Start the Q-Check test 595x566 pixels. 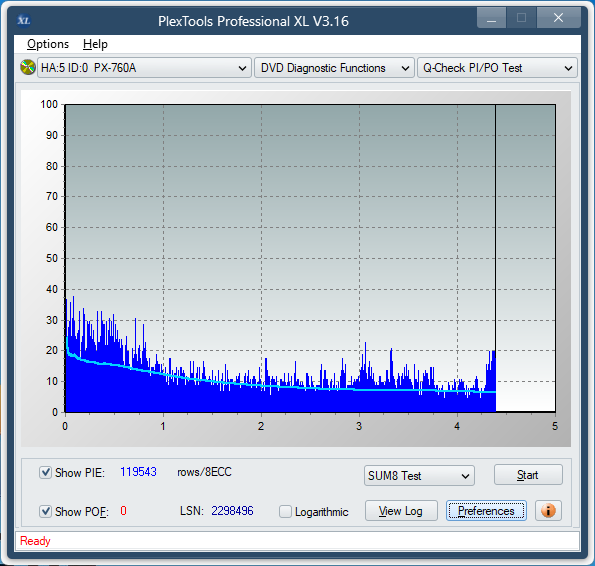coord(528,475)
